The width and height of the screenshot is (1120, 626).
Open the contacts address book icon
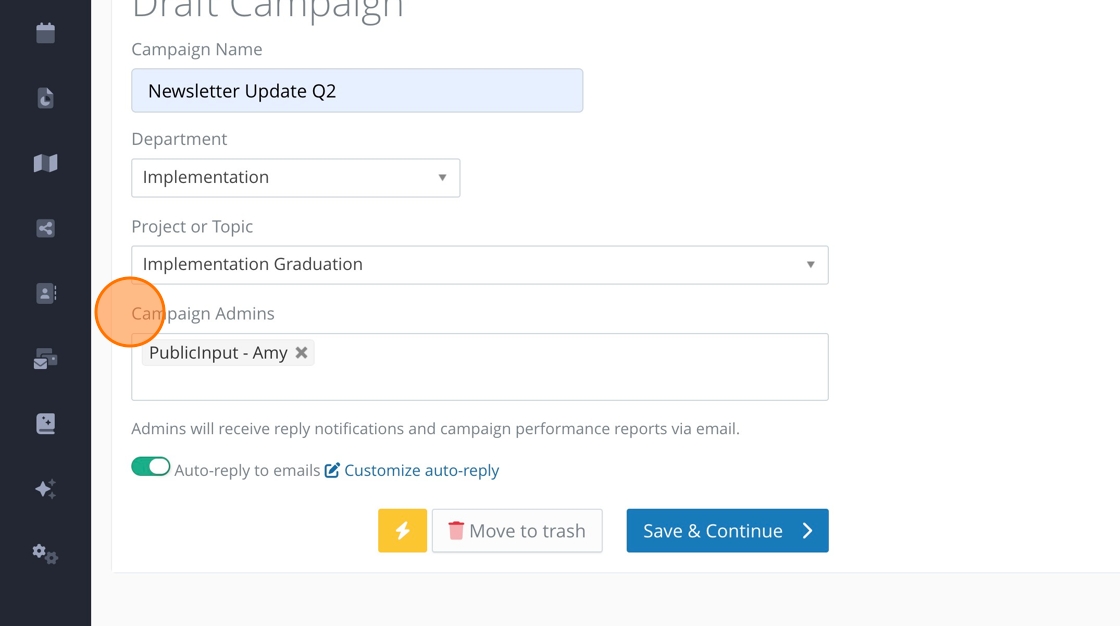(x=45, y=293)
